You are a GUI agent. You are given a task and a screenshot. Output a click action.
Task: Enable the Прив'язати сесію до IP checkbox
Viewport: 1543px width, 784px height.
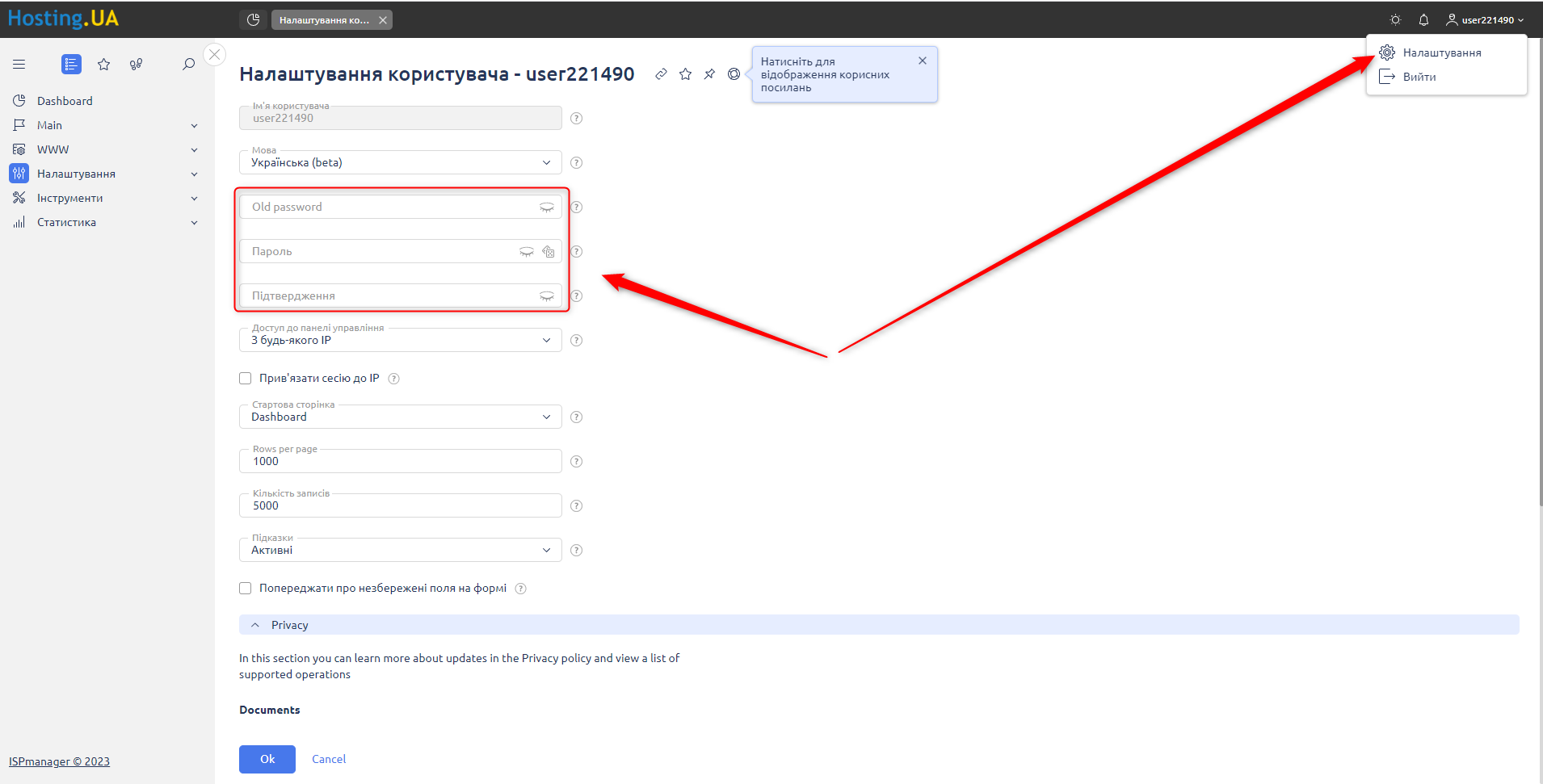pos(246,379)
